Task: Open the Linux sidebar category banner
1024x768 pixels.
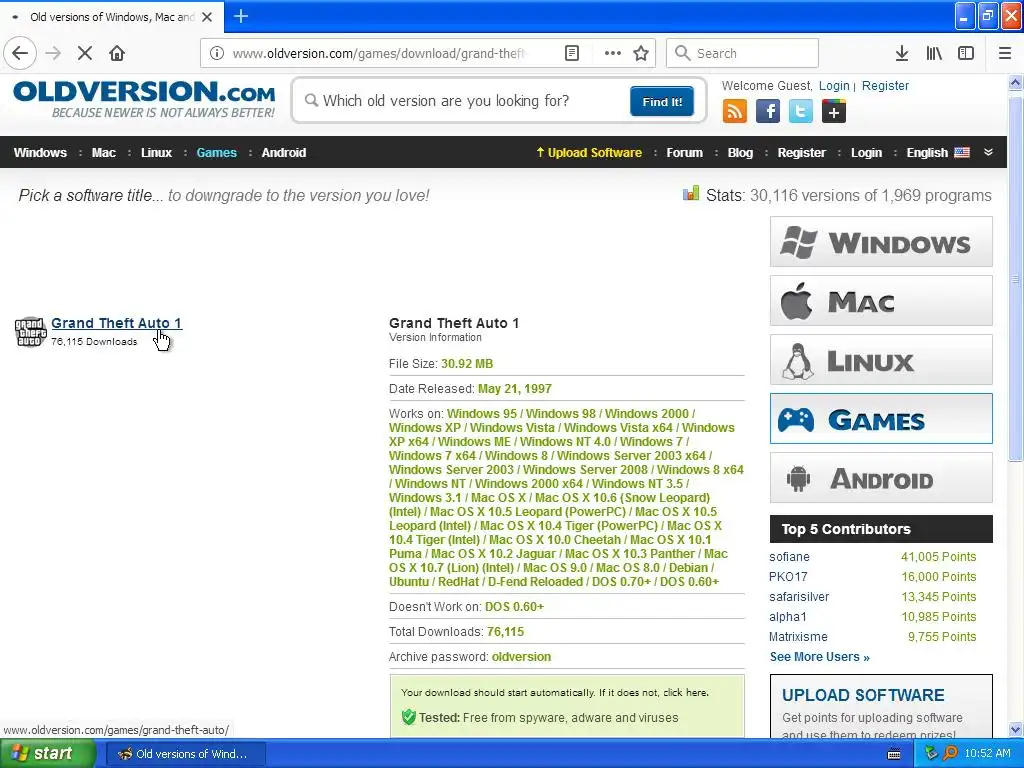Action: pos(881,360)
